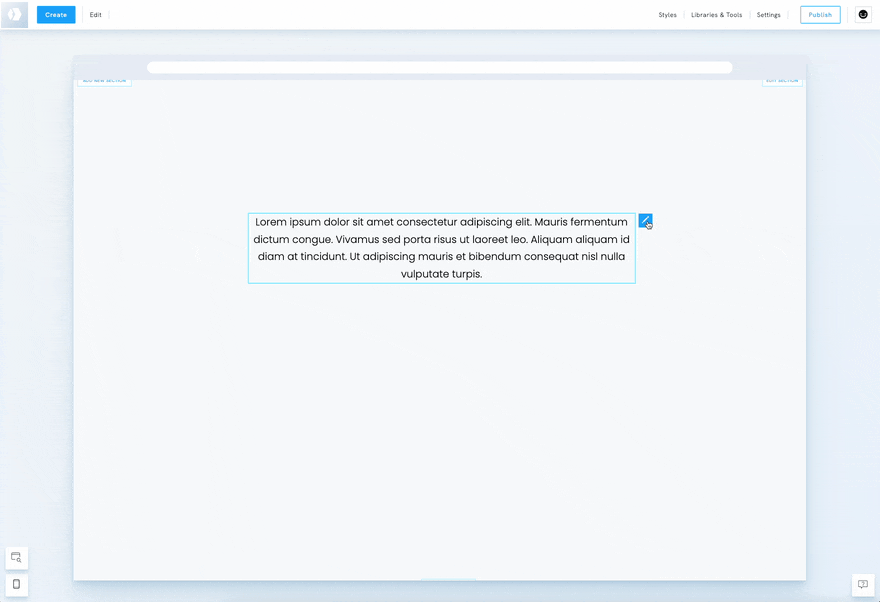
Task: Click the word 'Lorem' in the paragraph
Action: pyautogui.click(x=271, y=222)
